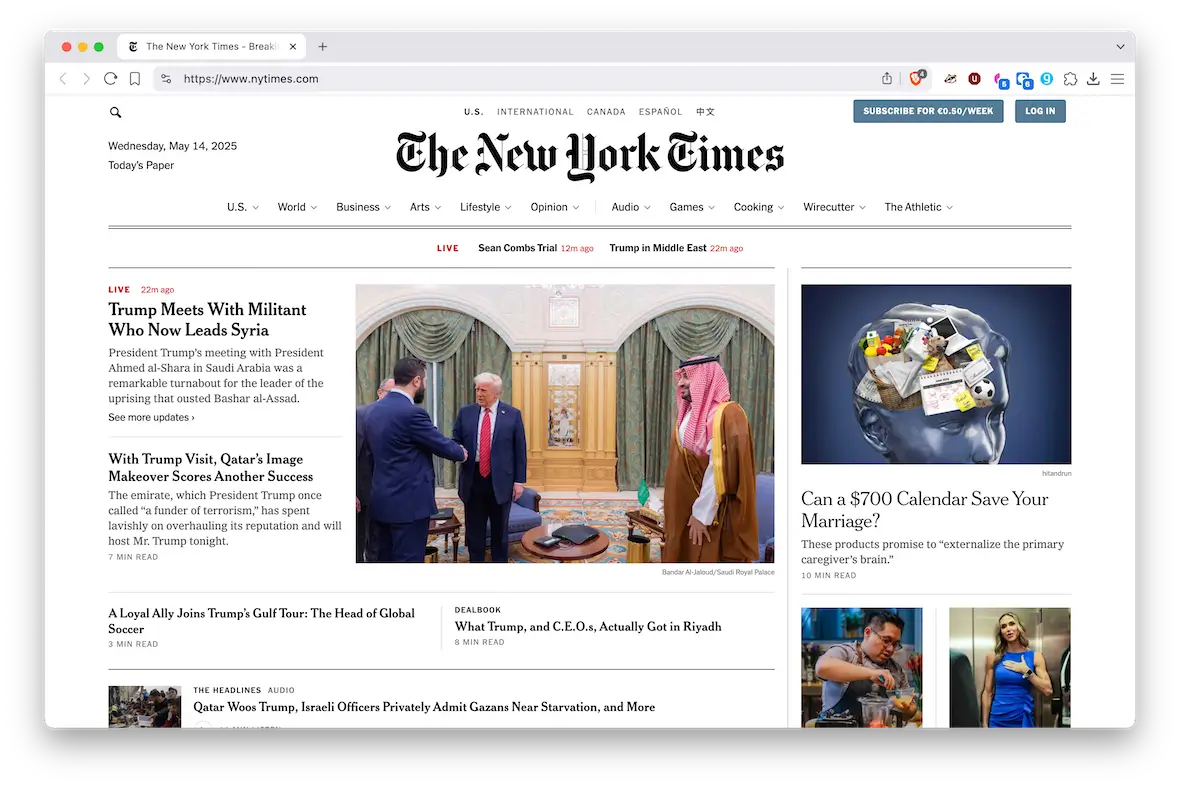
Task: Click the New York Times logo
Action: point(590,156)
